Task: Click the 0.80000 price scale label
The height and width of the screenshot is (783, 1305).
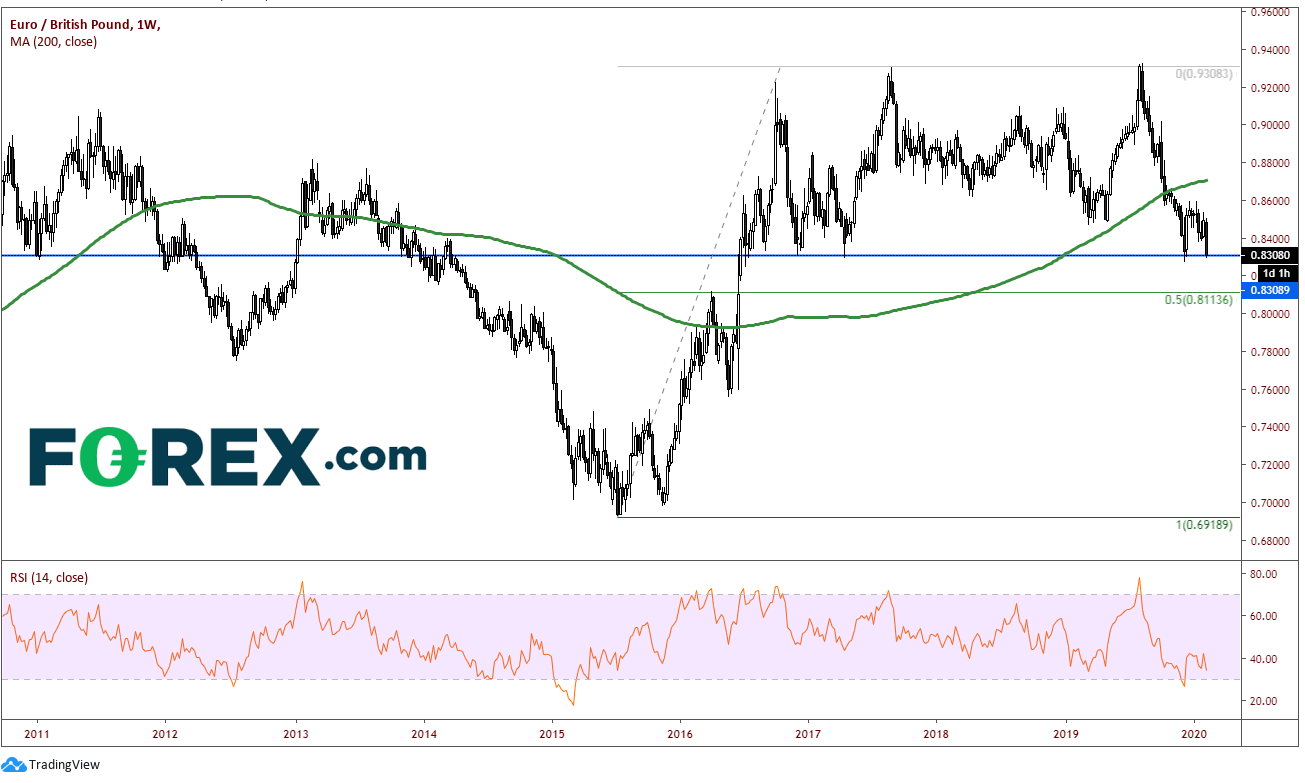Action: pos(1272,314)
